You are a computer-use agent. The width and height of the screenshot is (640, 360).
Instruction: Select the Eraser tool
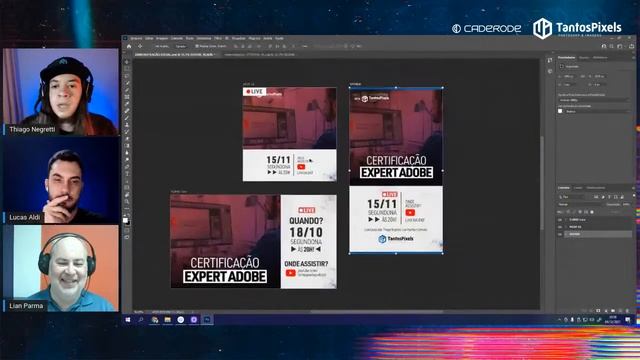pyautogui.click(x=127, y=138)
